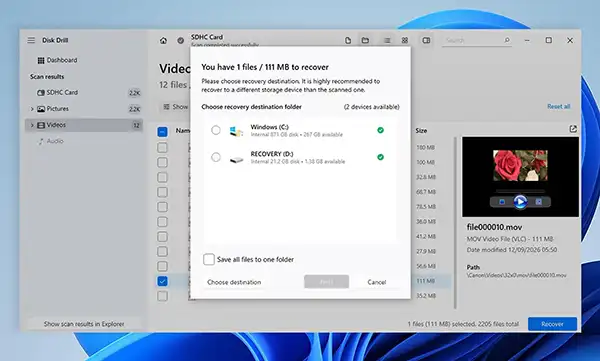Click the Audio music note icon

pos(41,141)
